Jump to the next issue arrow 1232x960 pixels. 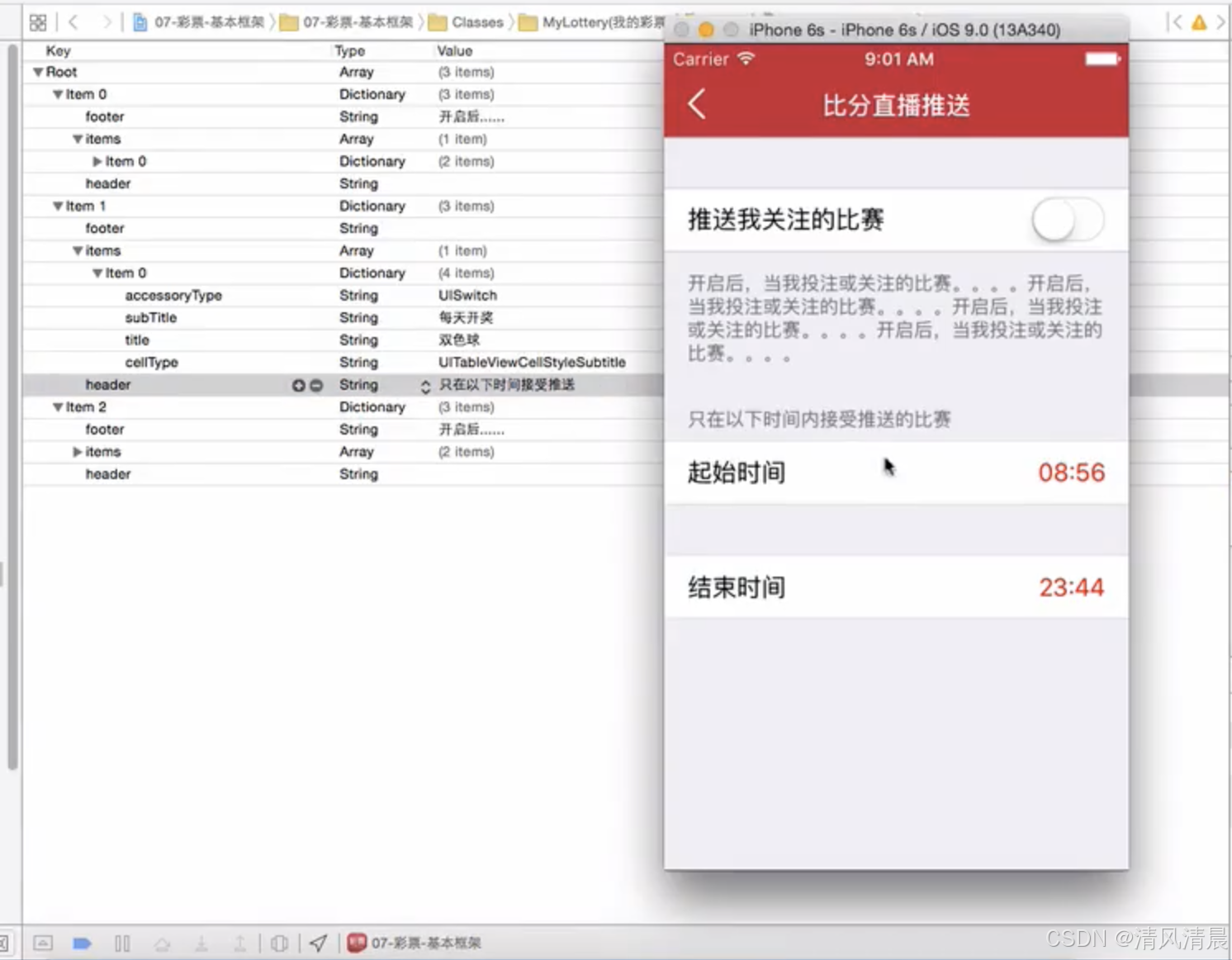point(1220,22)
